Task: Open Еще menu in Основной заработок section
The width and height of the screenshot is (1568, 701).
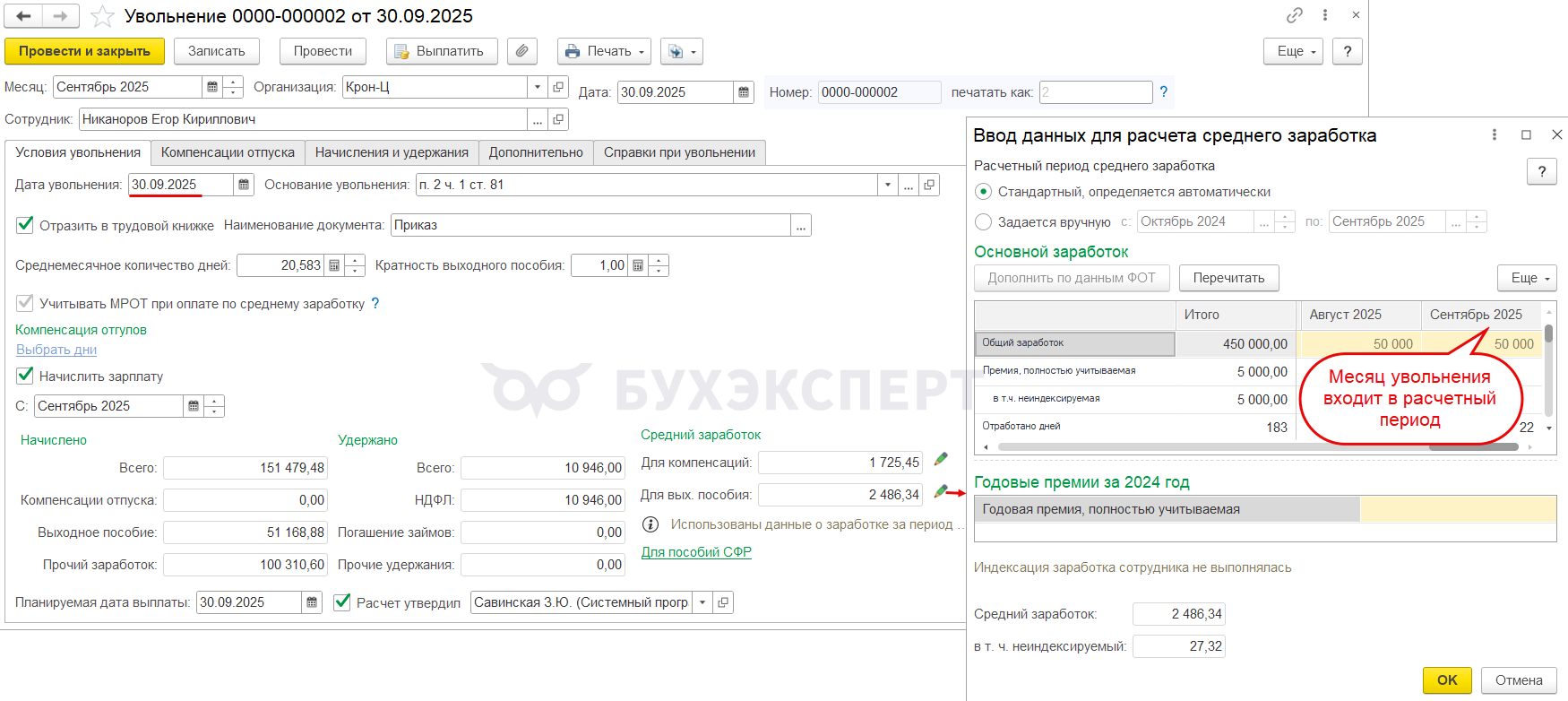Action: (x=1527, y=278)
